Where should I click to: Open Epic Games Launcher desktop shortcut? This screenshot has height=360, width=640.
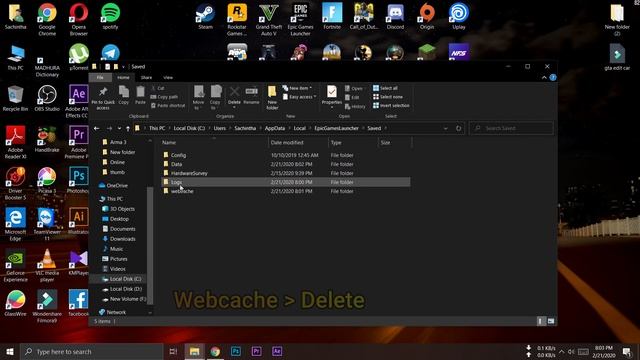300,20
